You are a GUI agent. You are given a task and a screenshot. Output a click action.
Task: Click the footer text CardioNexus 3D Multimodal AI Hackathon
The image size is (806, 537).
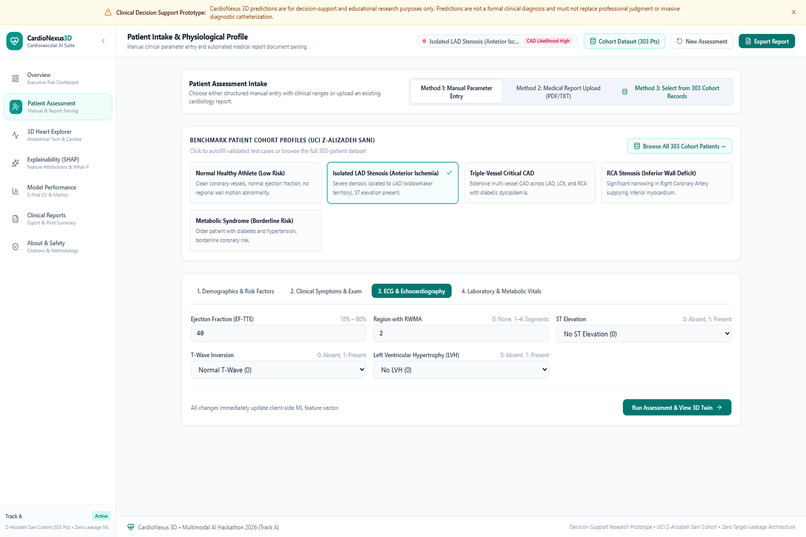pyautogui.click(x=208, y=527)
